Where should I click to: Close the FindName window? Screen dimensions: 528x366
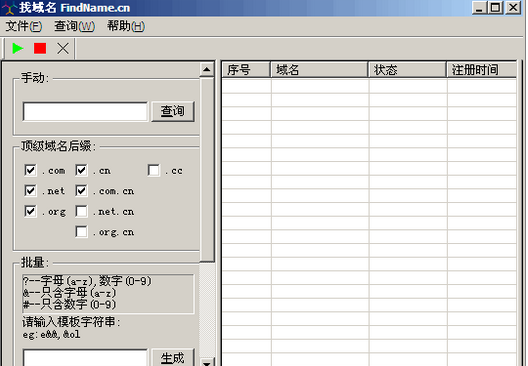[x=513, y=7]
